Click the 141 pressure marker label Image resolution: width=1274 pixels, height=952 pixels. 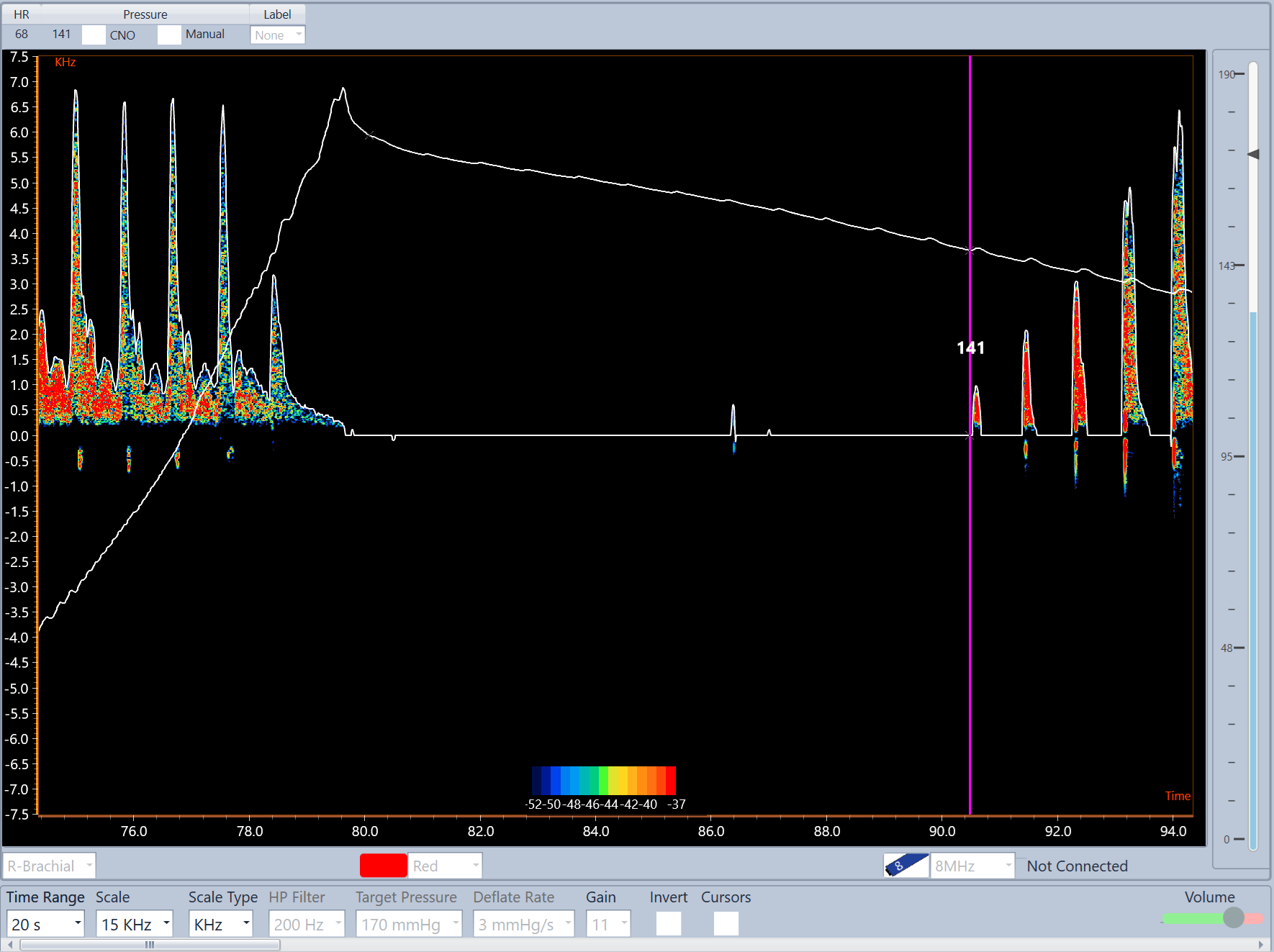[x=970, y=348]
